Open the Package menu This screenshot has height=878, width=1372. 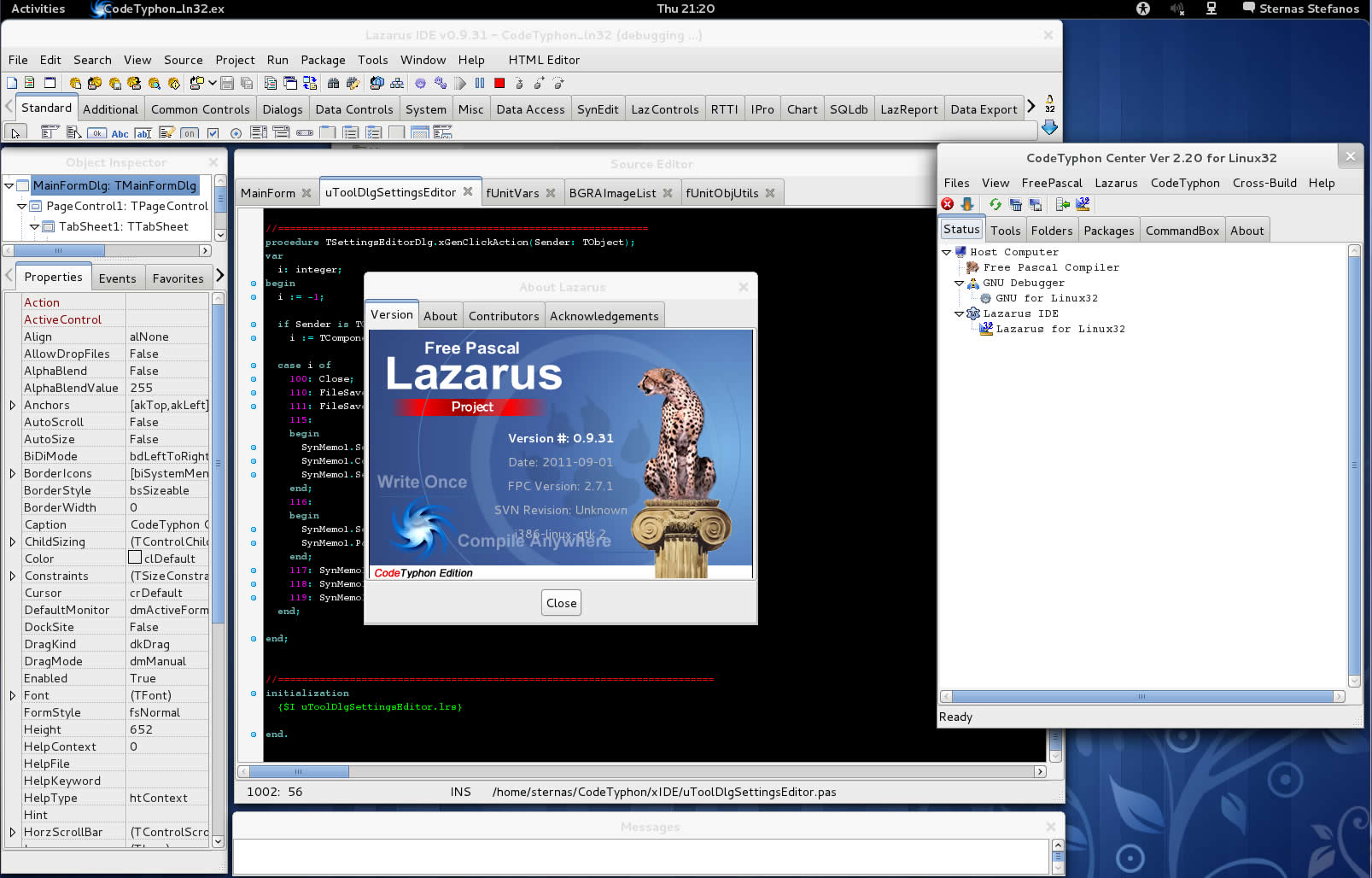pos(323,60)
